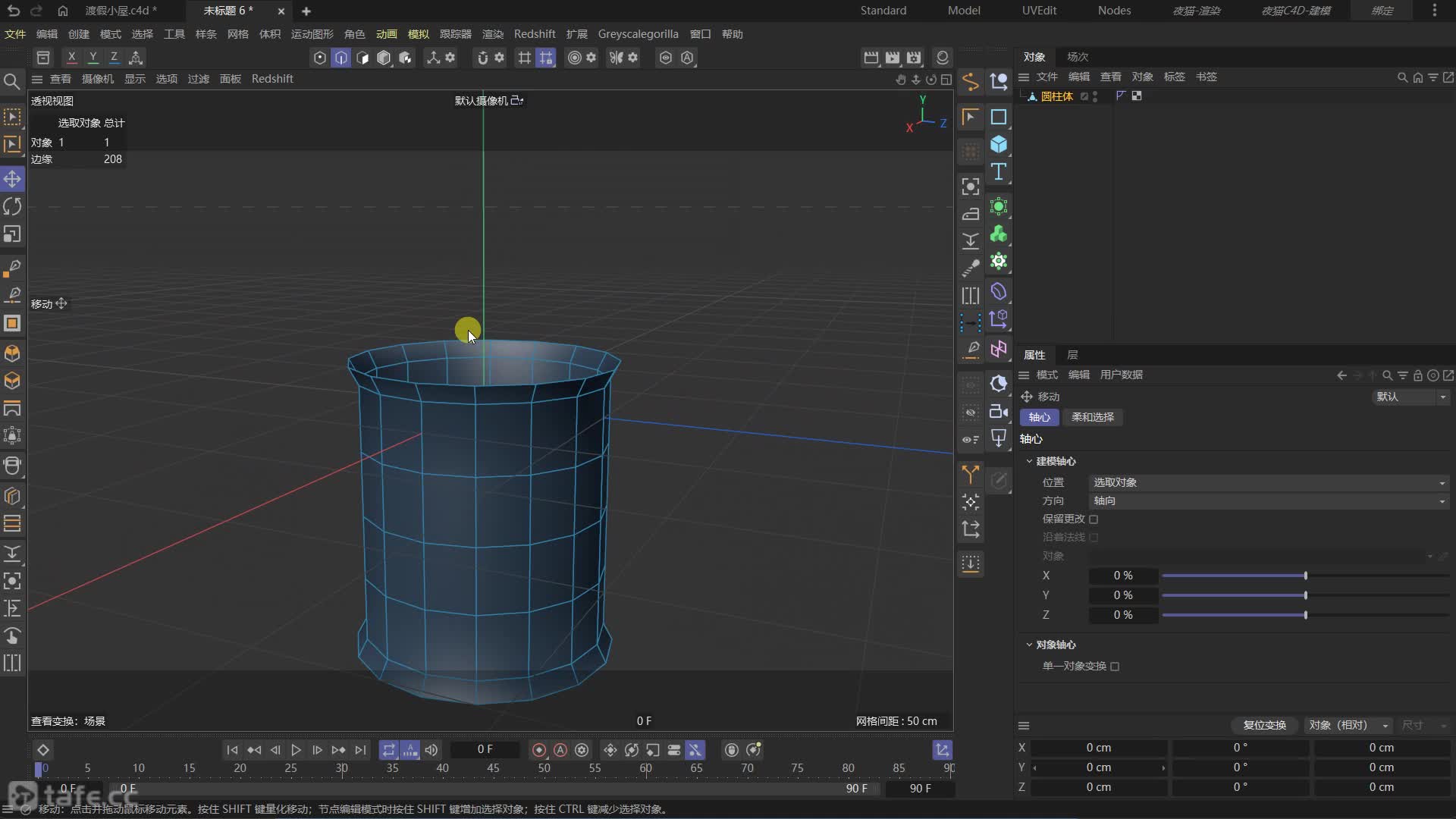Select the Rotate tool in left toolbar

(x=12, y=206)
